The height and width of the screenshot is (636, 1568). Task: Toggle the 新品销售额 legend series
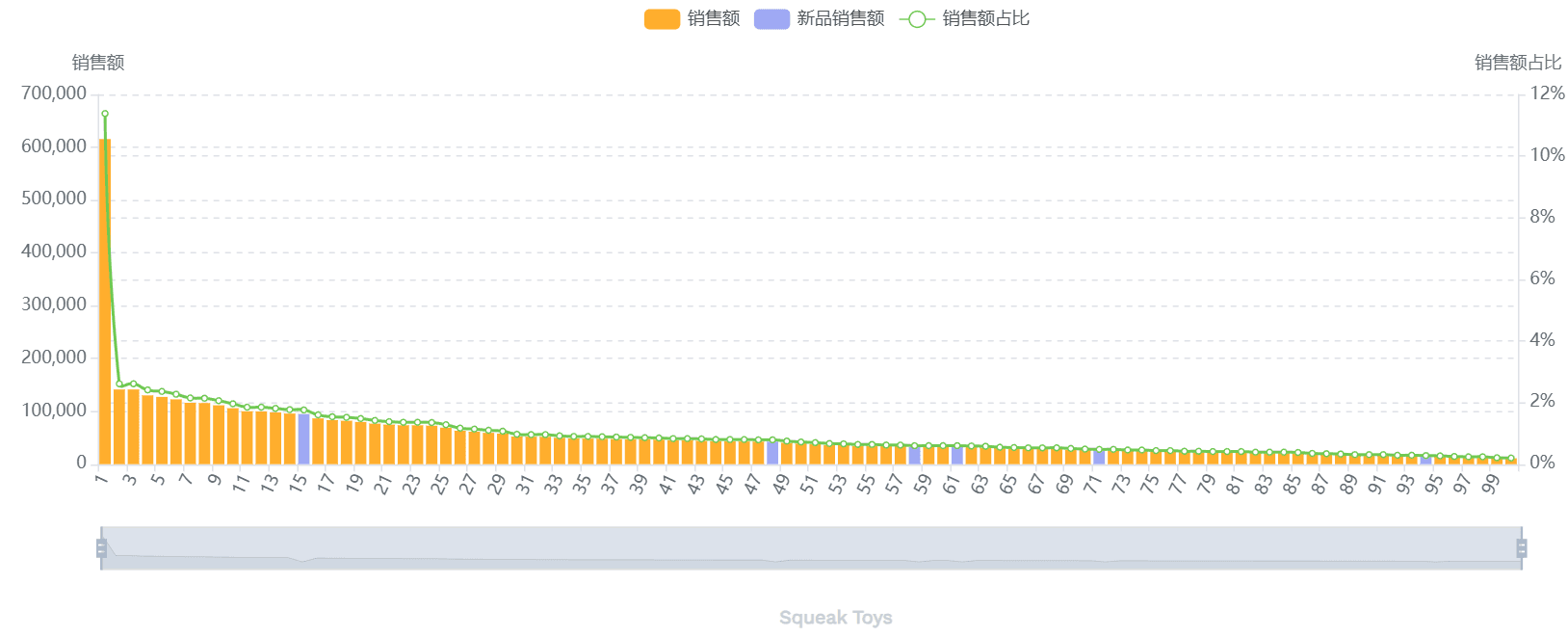pyautogui.click(x=840, y=18)
